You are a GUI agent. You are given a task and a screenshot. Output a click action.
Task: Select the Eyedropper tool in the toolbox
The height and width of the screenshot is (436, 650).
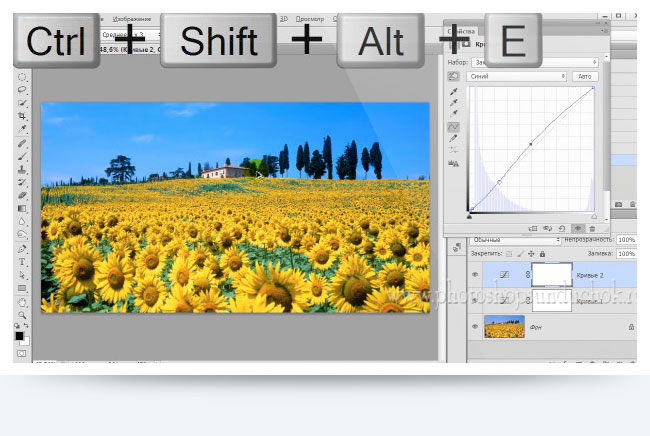tap(22, 129)
